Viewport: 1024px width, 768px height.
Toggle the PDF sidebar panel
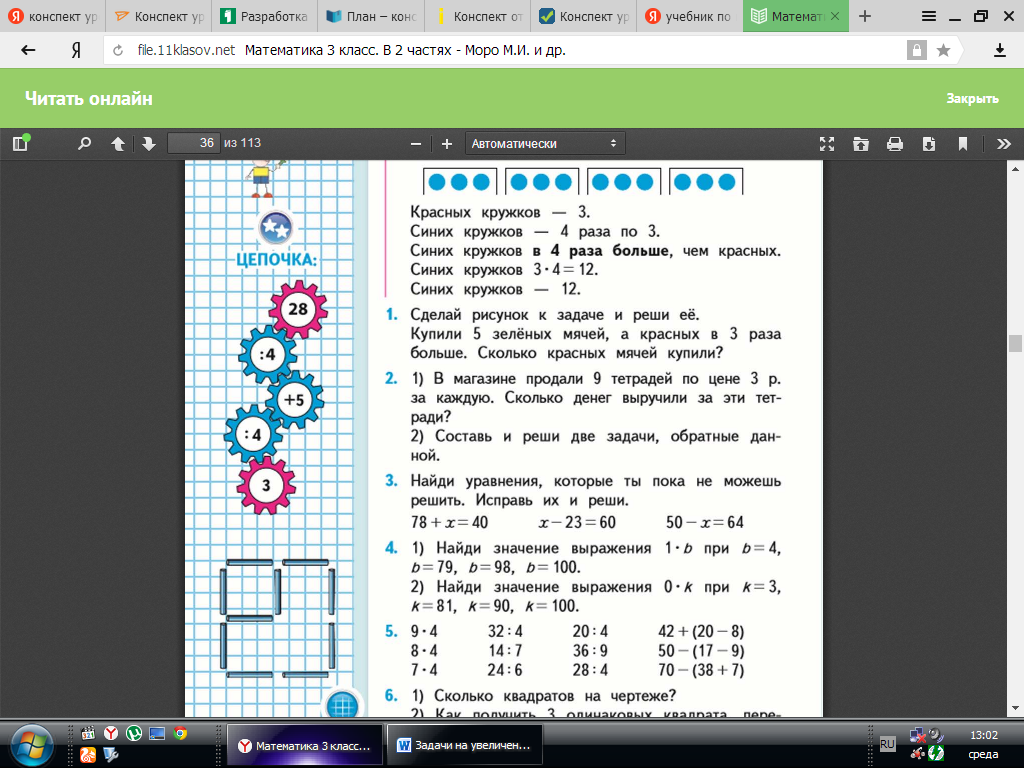point(20,143)
